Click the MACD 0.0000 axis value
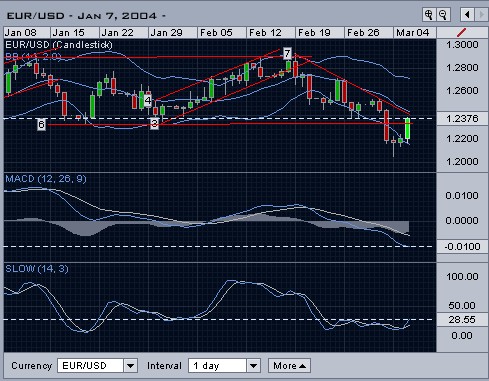489x381 pixels. click(x=462, y=220)
